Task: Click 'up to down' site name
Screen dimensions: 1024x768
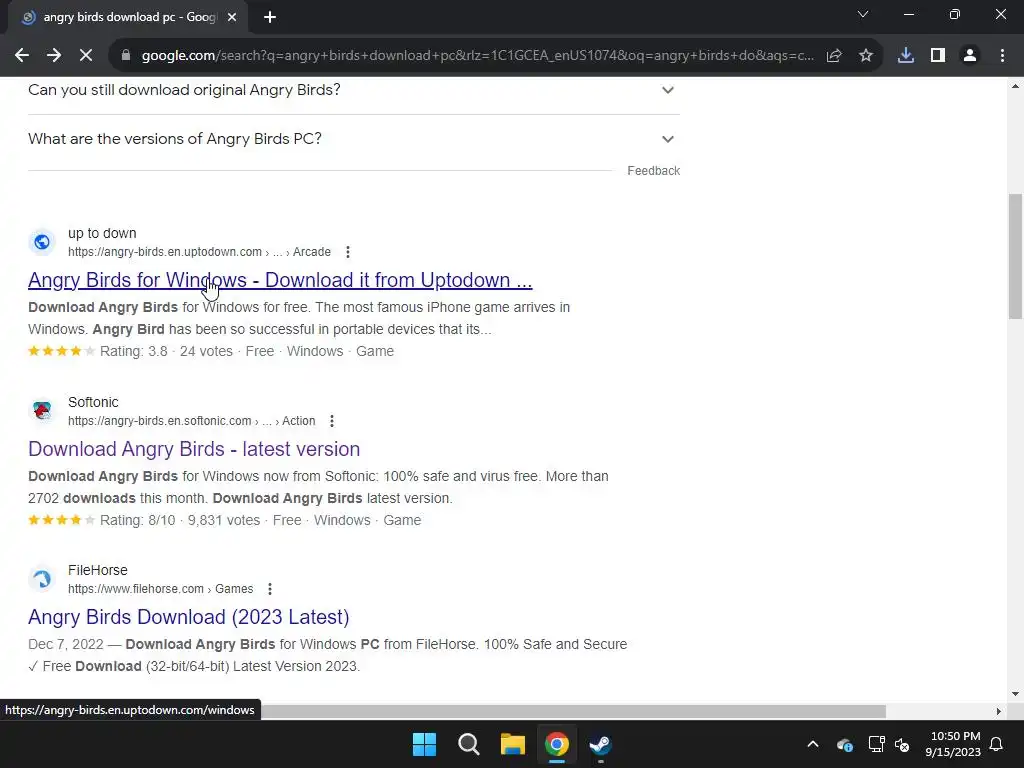Action: click(102, 233)
